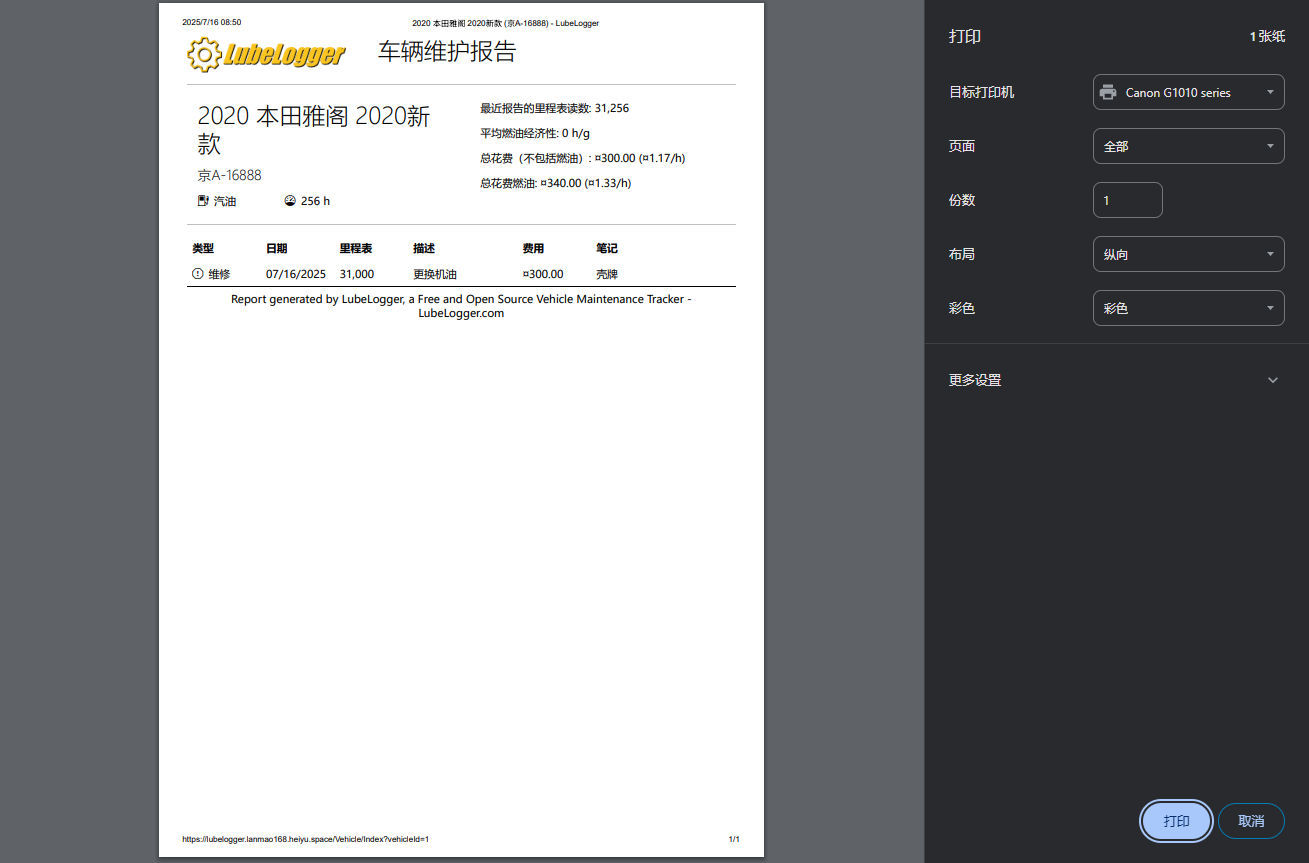Screen dimensions: 1309x863
Task: Click the maintenance alert icon beside 维修
Action: (197, 274)
